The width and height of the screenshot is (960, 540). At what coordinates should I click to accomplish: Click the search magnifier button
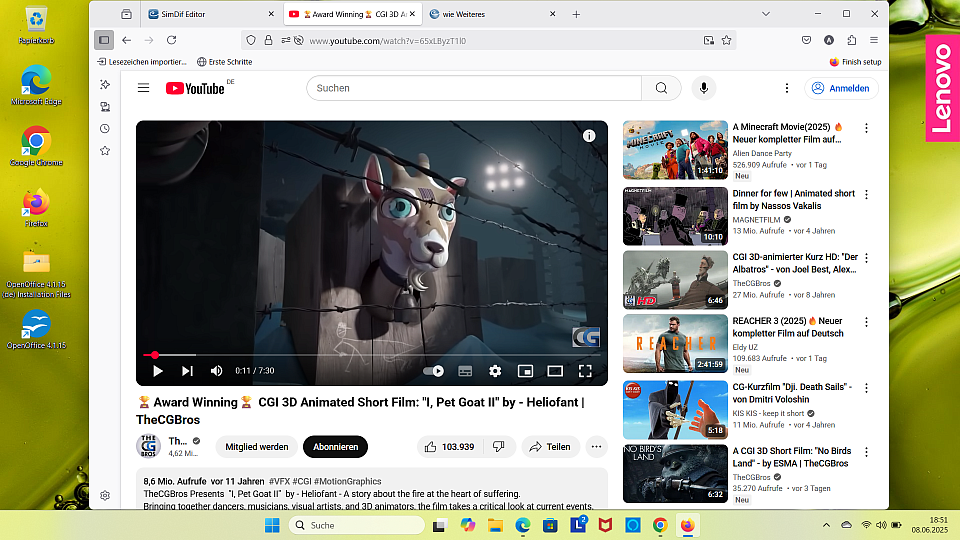point(661,88)
